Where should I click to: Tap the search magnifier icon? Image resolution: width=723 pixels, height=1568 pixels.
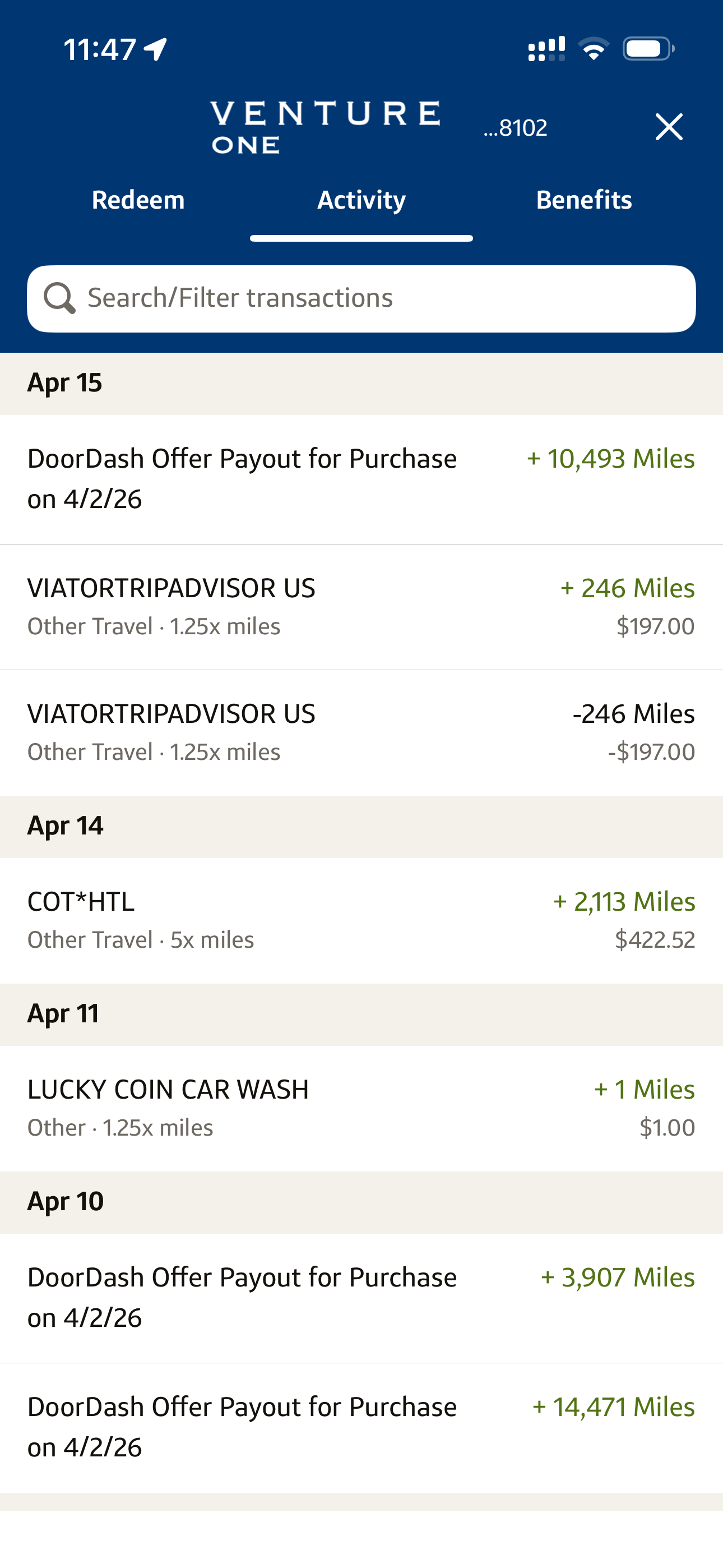pyautogui.click(x=59, y=298)
